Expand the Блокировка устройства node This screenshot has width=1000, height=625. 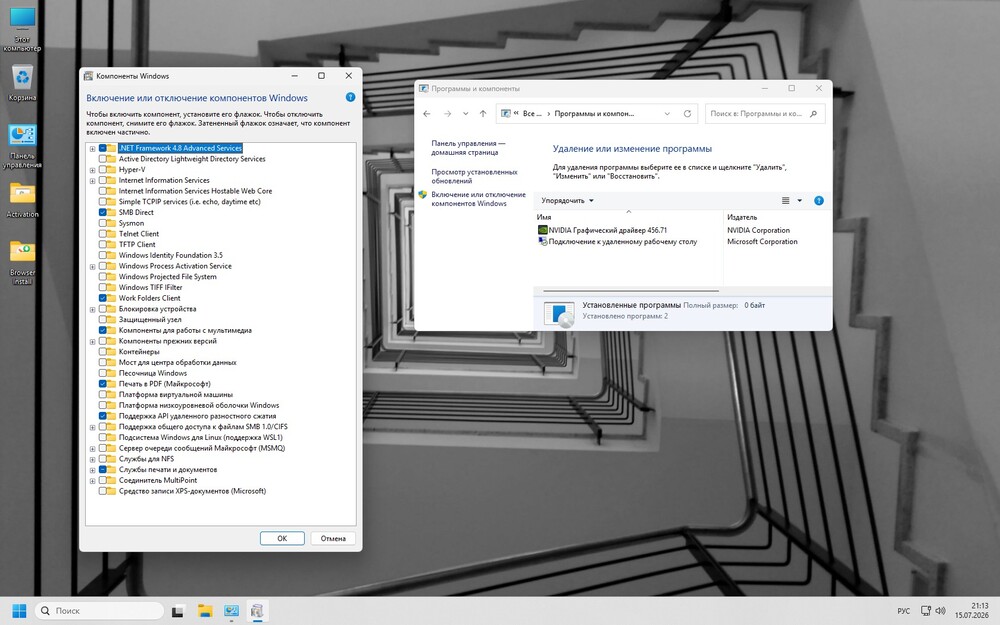[92, 309]
